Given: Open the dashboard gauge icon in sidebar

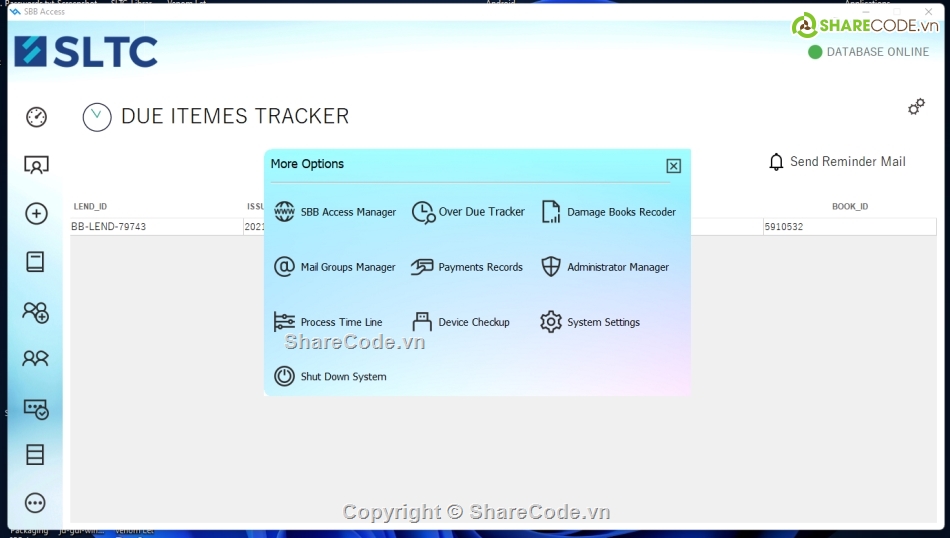Looking at the screenshot, I should (x=36, y=117).
